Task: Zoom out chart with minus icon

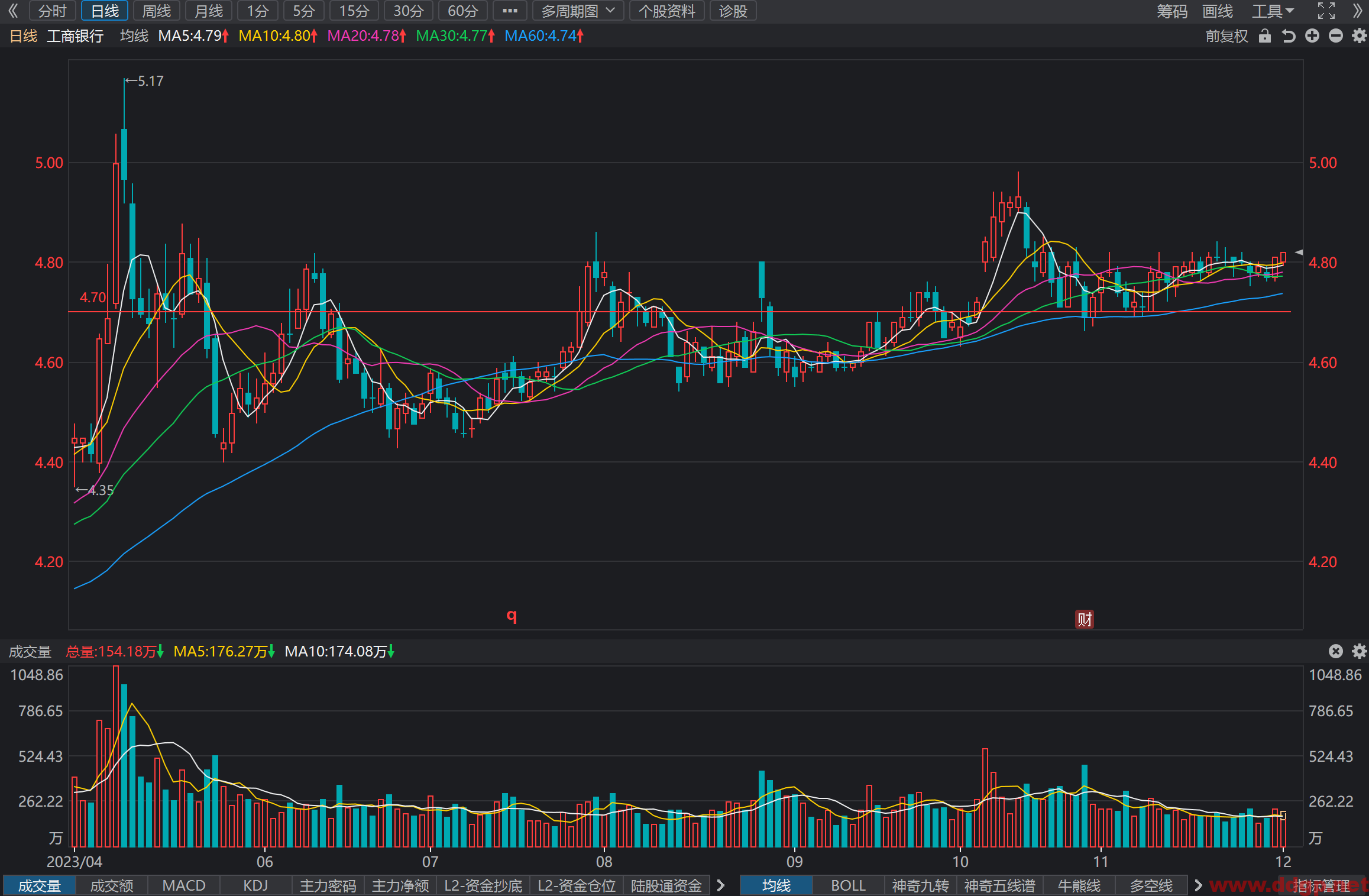Action: (1336, 36)
